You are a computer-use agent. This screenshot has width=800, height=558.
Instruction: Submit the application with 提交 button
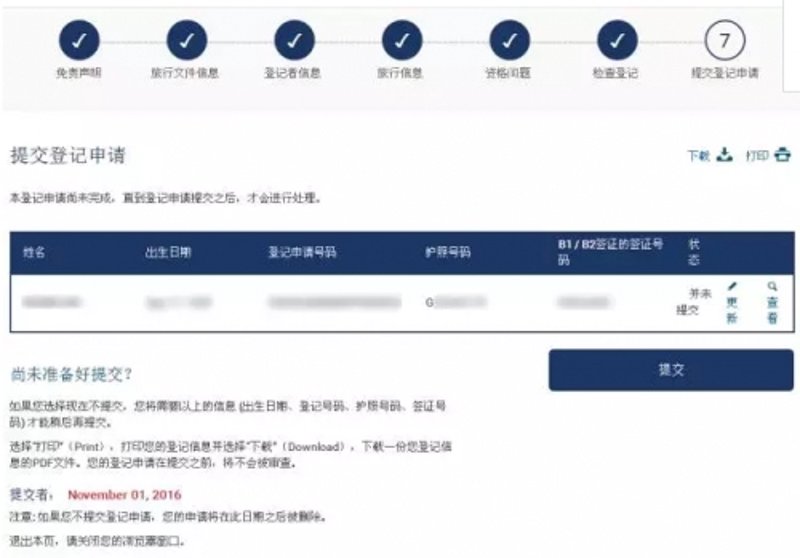[671, 370]
